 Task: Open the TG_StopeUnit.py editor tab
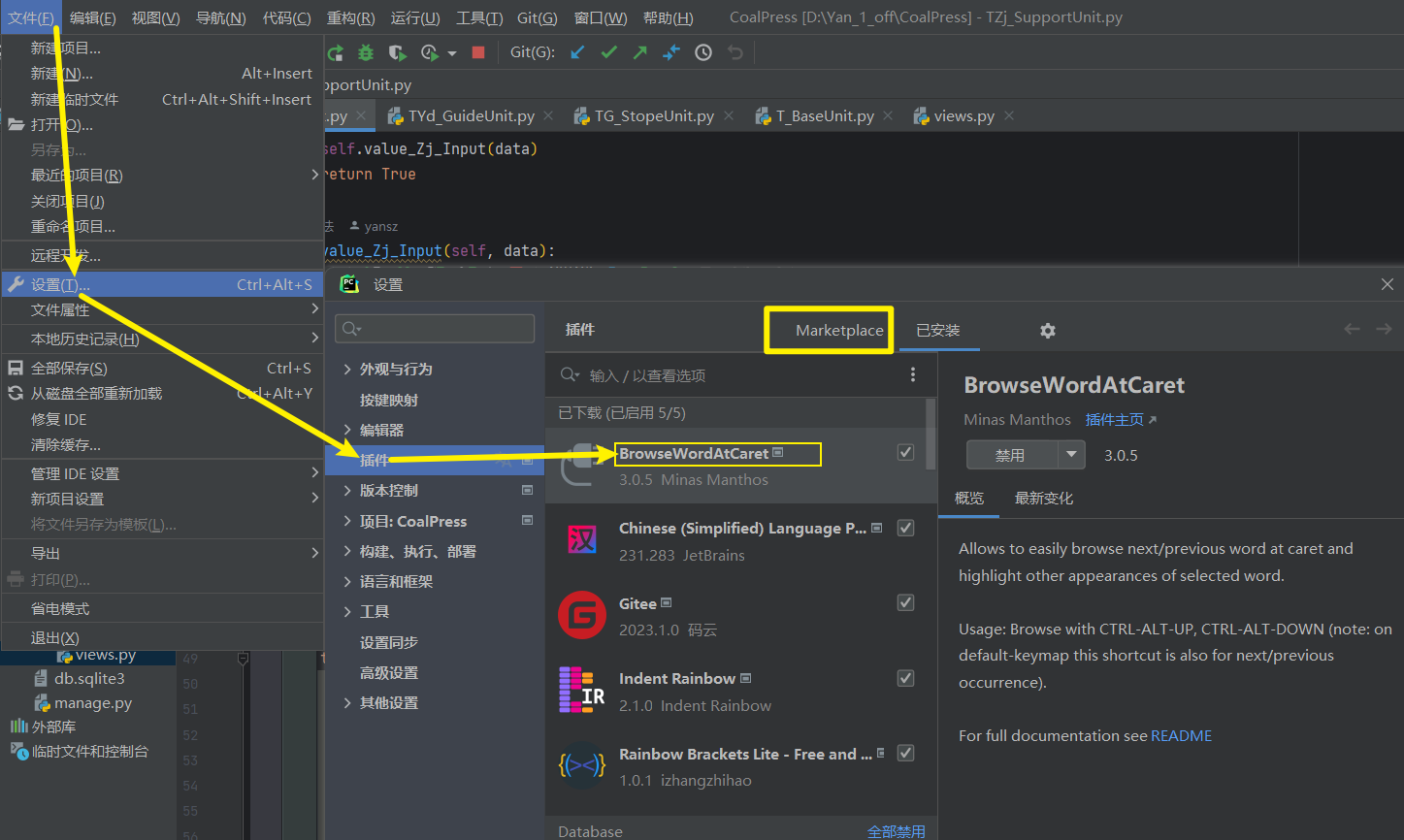[x=654, y=115]
